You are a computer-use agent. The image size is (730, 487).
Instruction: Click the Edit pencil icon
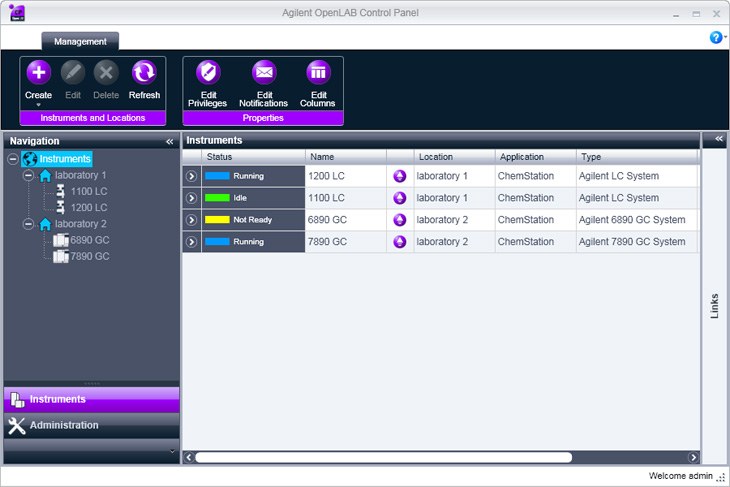point(73,72)
